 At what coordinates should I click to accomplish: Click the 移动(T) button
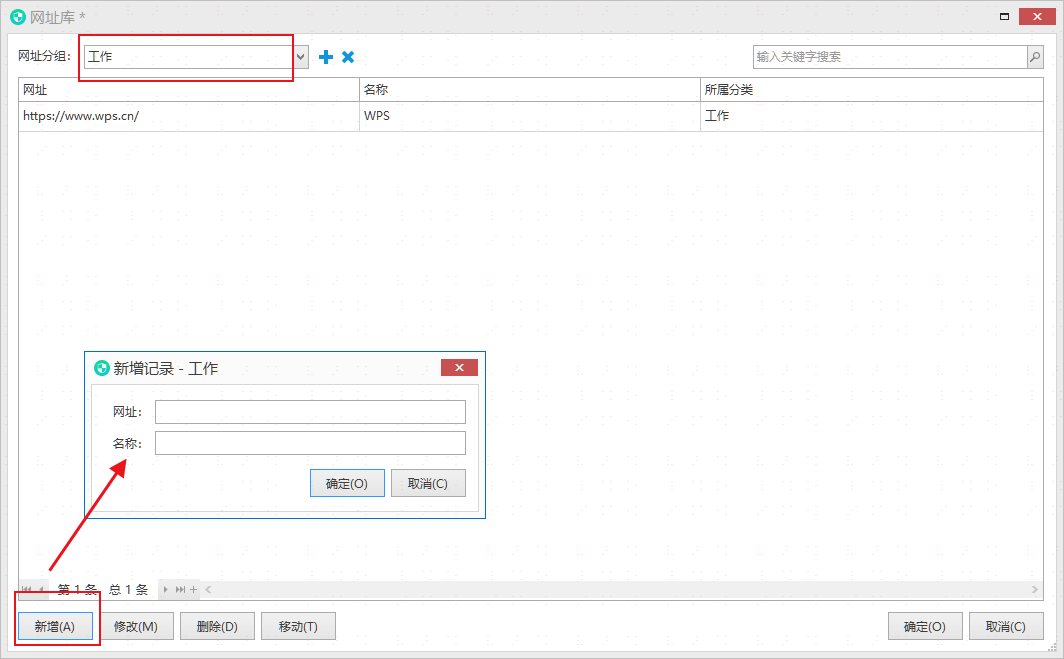click(299, 626)
